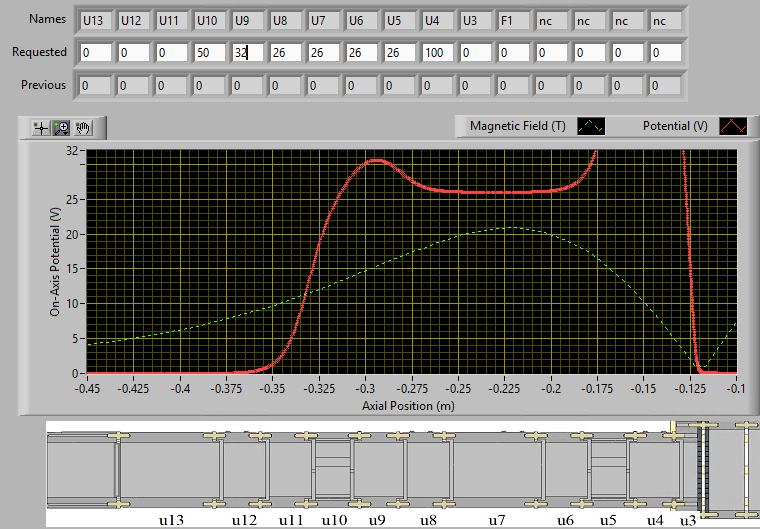Click the U12 requested value field
This screenshot has width=760, height=529.
pyautogui.click(x=133, y=53)
